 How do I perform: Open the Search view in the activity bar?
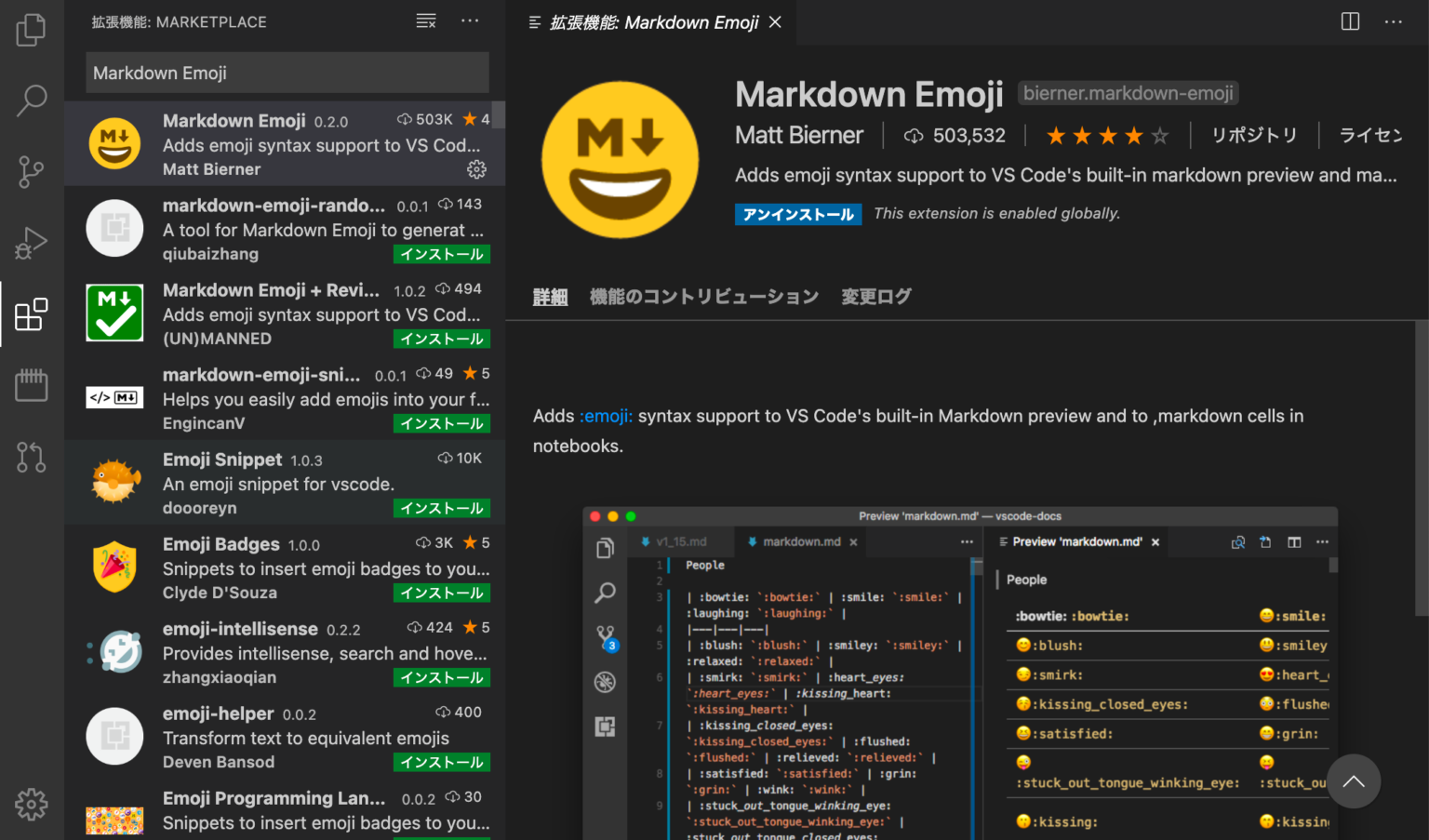[31, 100]
